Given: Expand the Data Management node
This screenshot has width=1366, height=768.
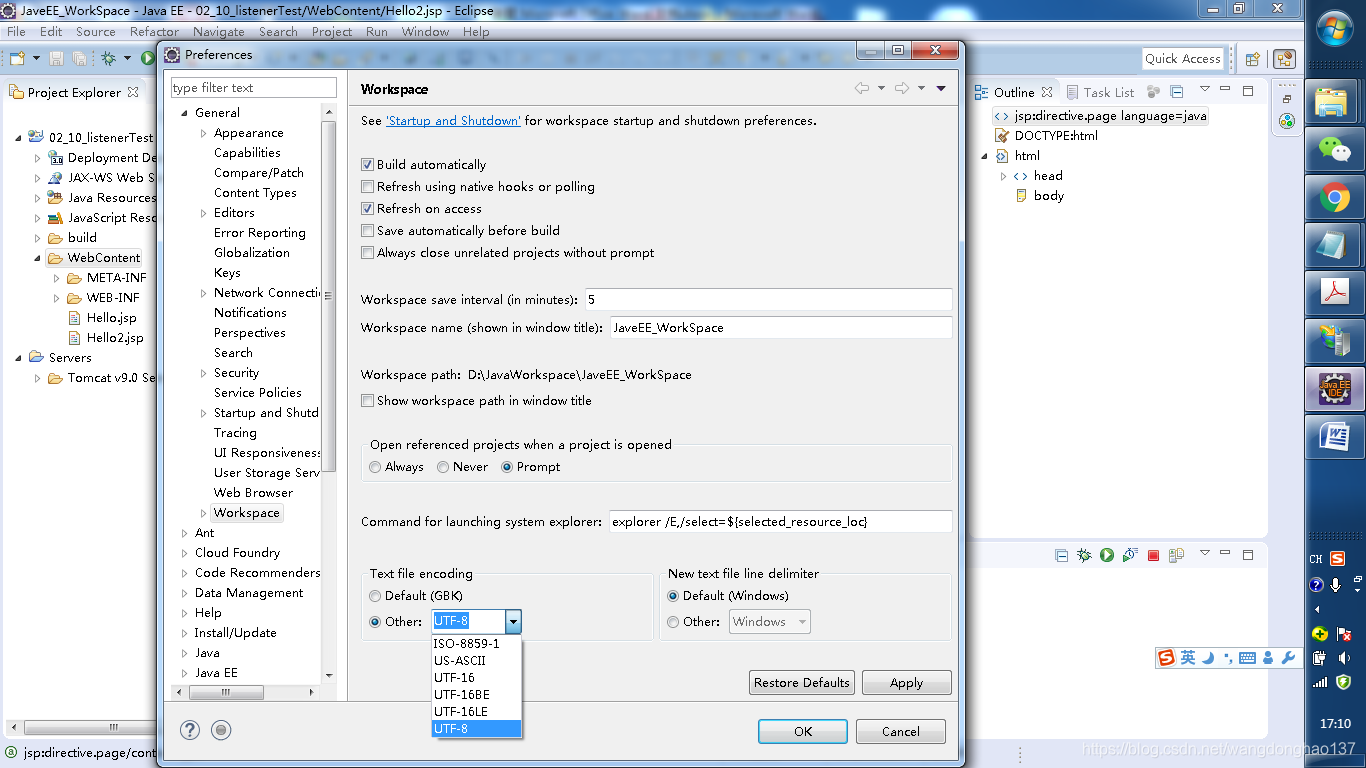Looking at the screenshot, I should point(185,593).
